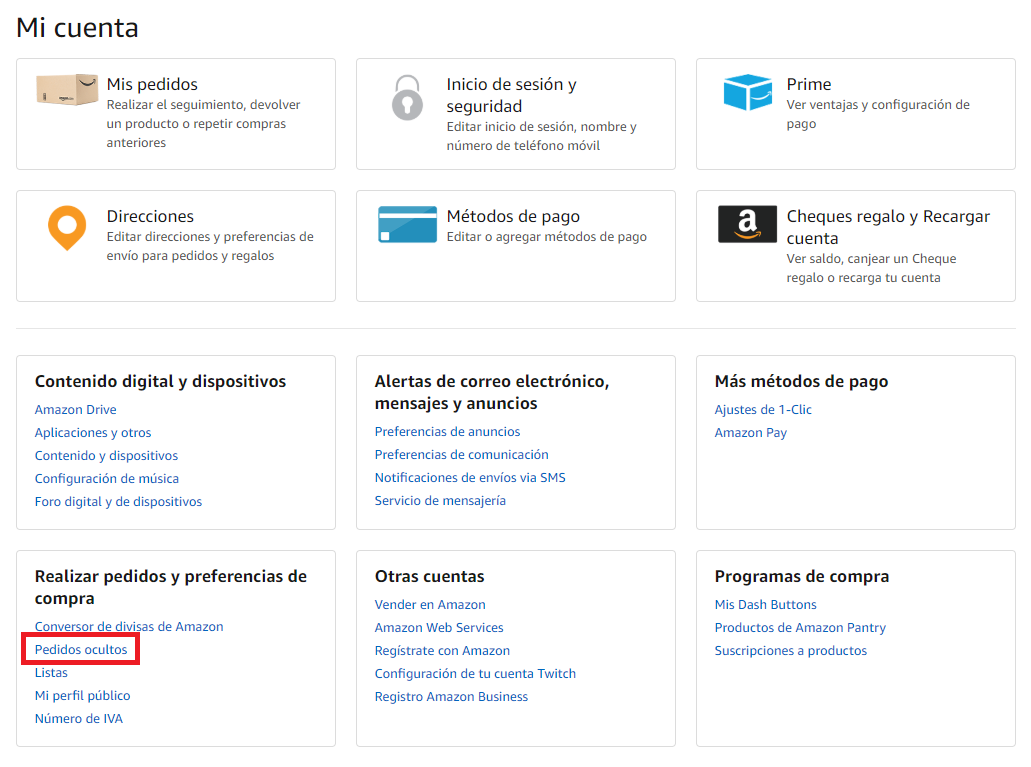Open the Mis pedidos card title

[152, 84]
